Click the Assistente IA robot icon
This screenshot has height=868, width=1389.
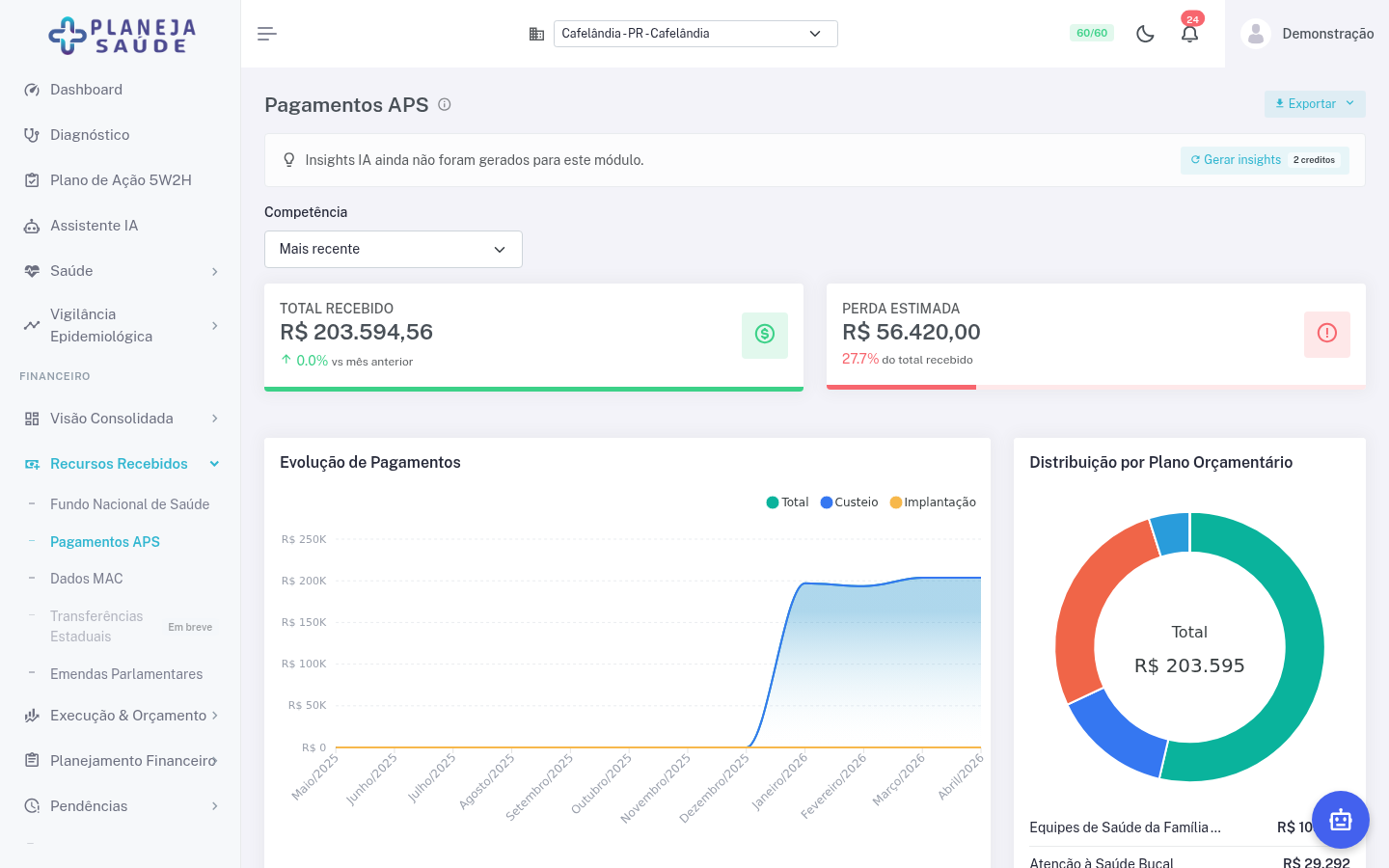pos(32,226)
